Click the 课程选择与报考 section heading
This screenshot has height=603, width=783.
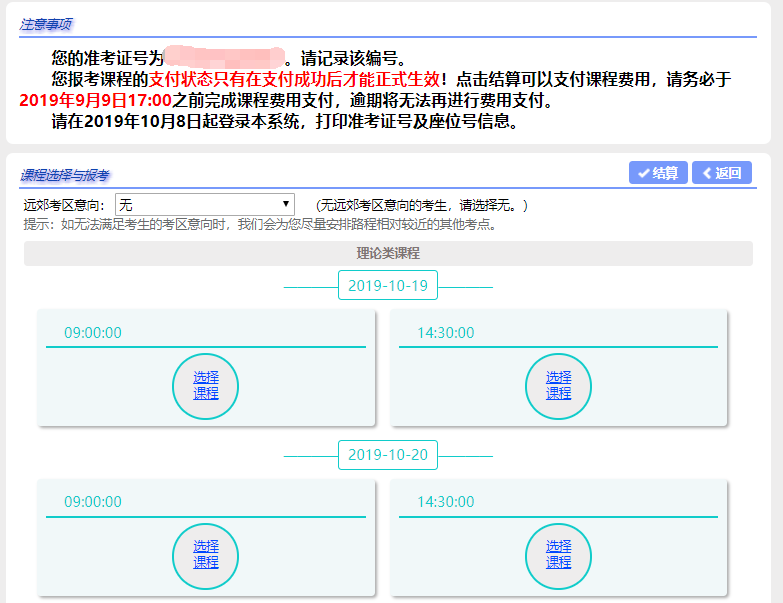point(65,175)
